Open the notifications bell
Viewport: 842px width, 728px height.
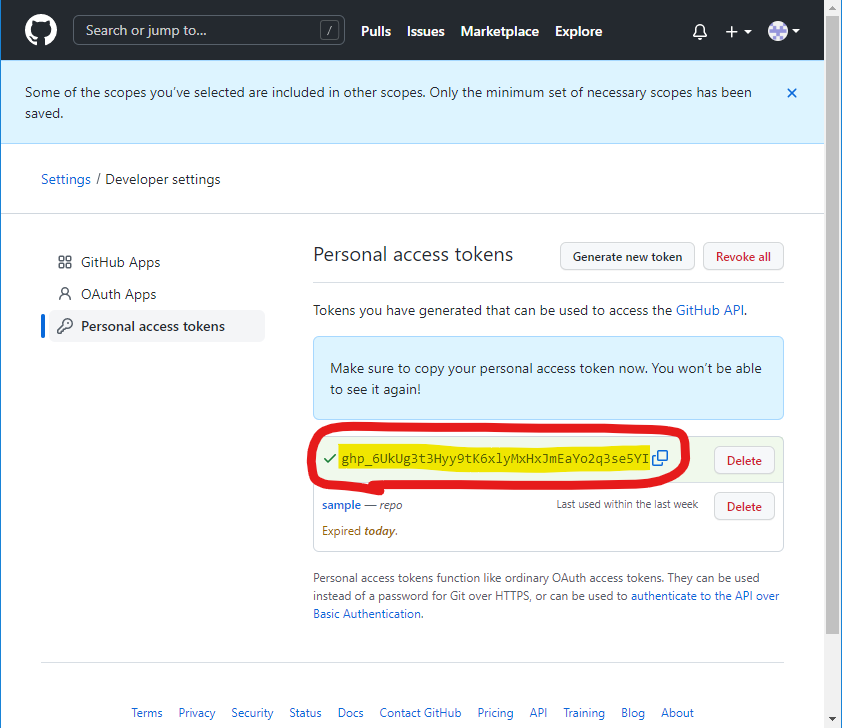click(x=700, y=32)
